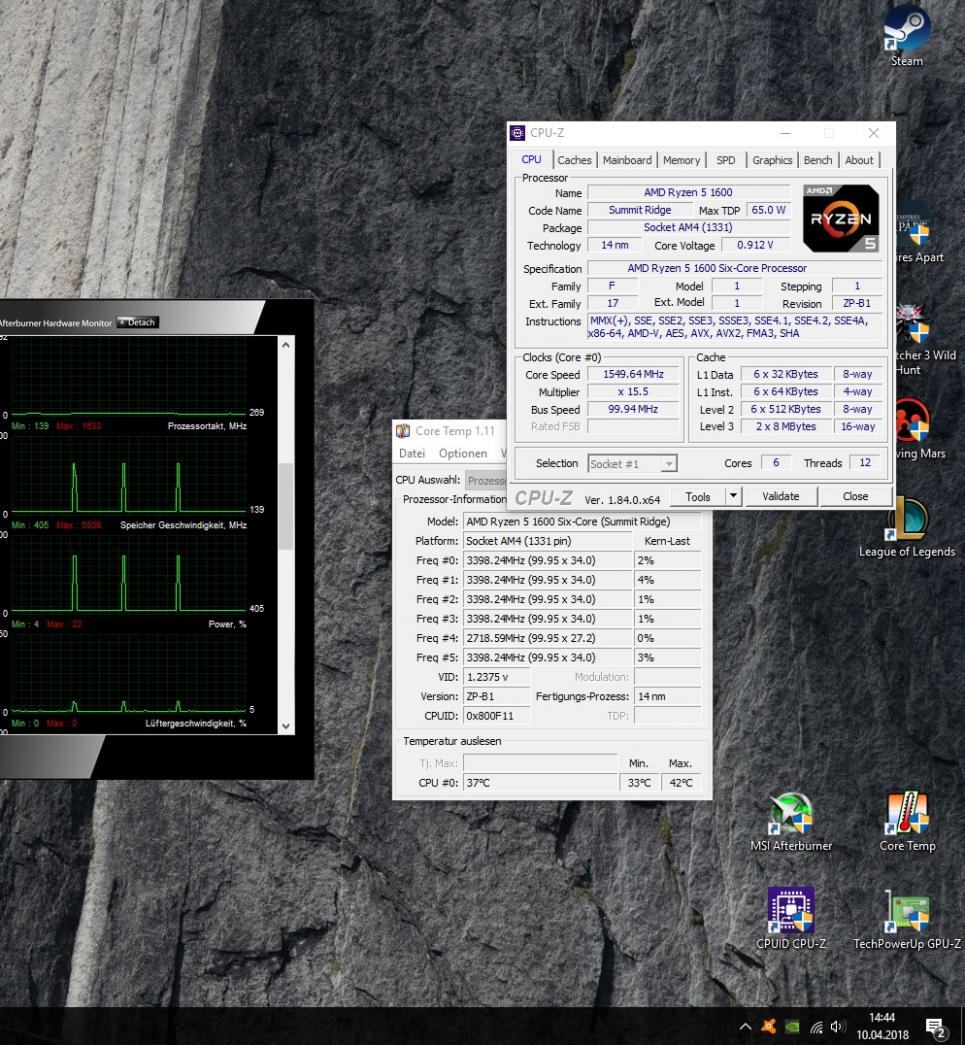Click the Cores value 6
The width and height of the screenshot is (965, 1045).
click(x=775, y=463)
